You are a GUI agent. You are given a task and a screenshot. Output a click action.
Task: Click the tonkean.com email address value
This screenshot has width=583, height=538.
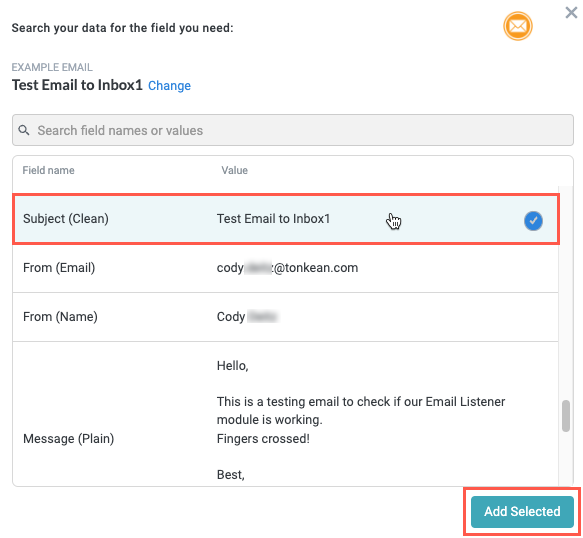click(287, 268)
